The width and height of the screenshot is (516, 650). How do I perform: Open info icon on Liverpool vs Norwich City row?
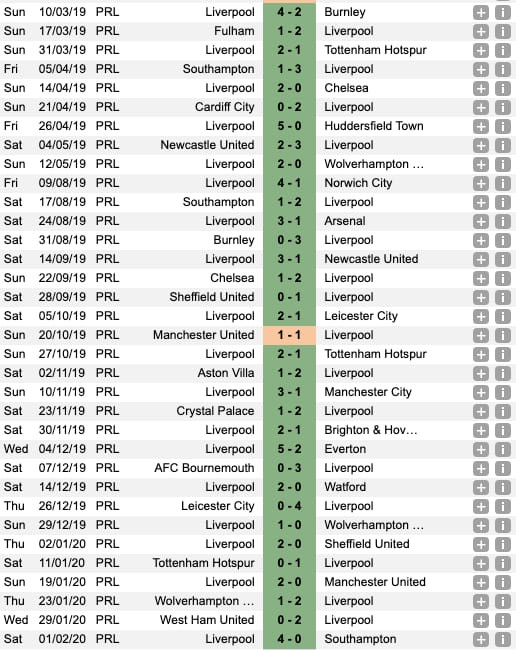click(x=502, y=183)
